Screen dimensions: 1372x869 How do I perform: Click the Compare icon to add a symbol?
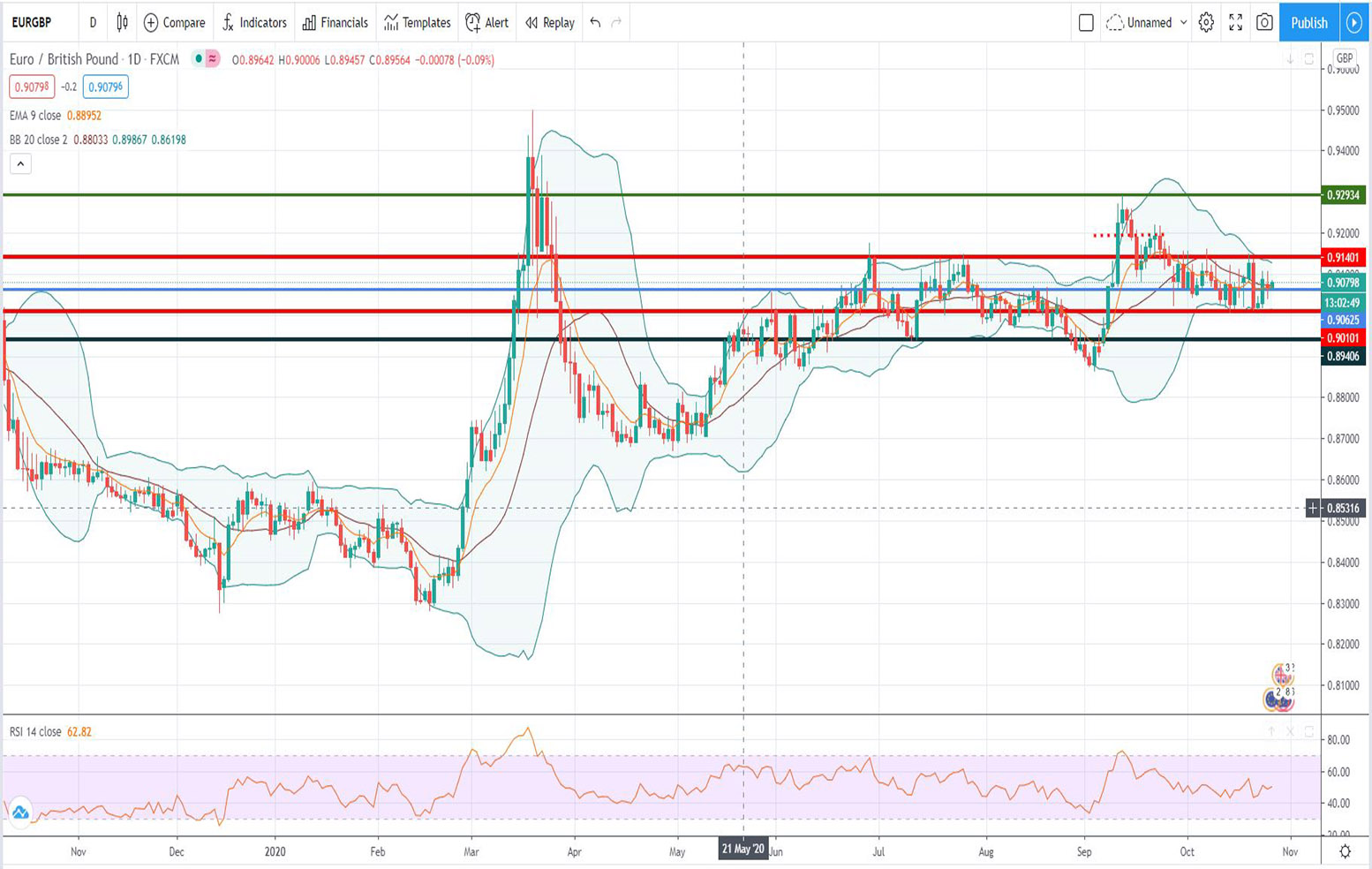tap(150, 23)
